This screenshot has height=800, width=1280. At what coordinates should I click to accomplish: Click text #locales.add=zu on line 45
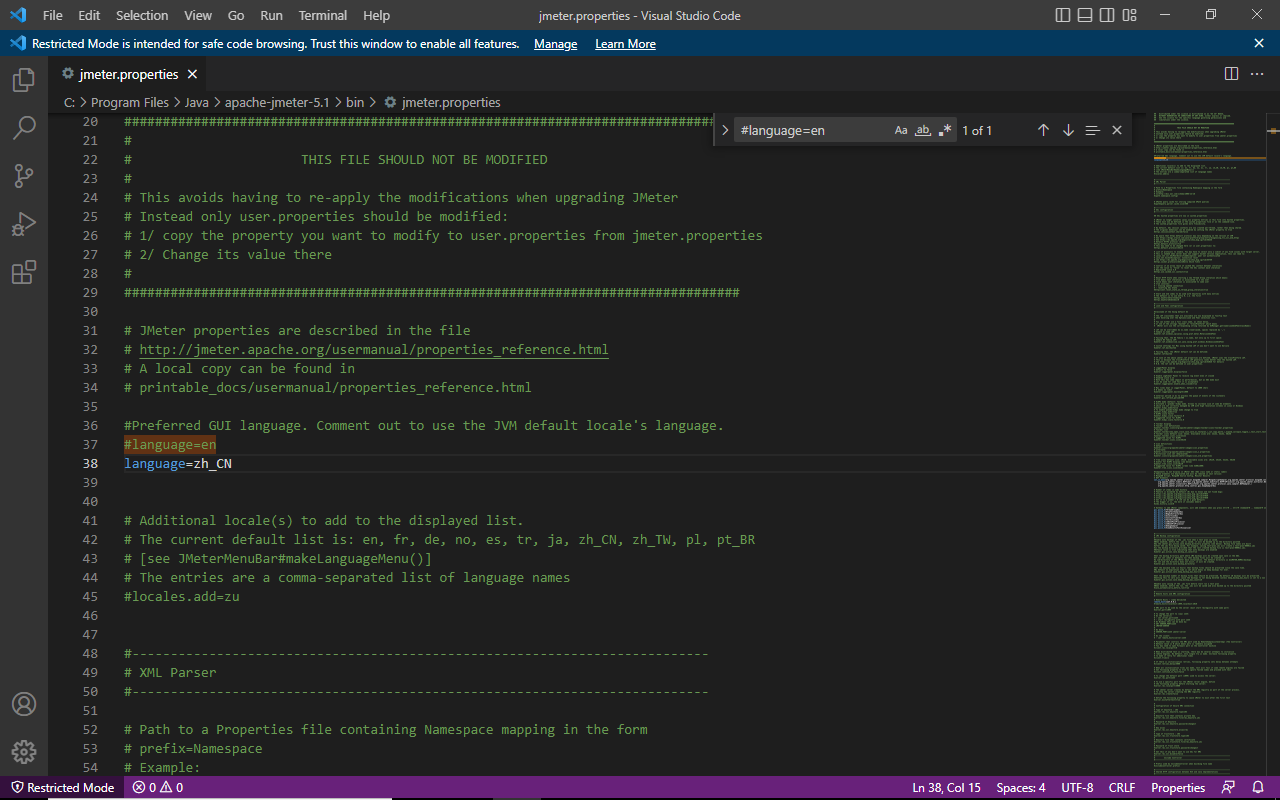181,597
